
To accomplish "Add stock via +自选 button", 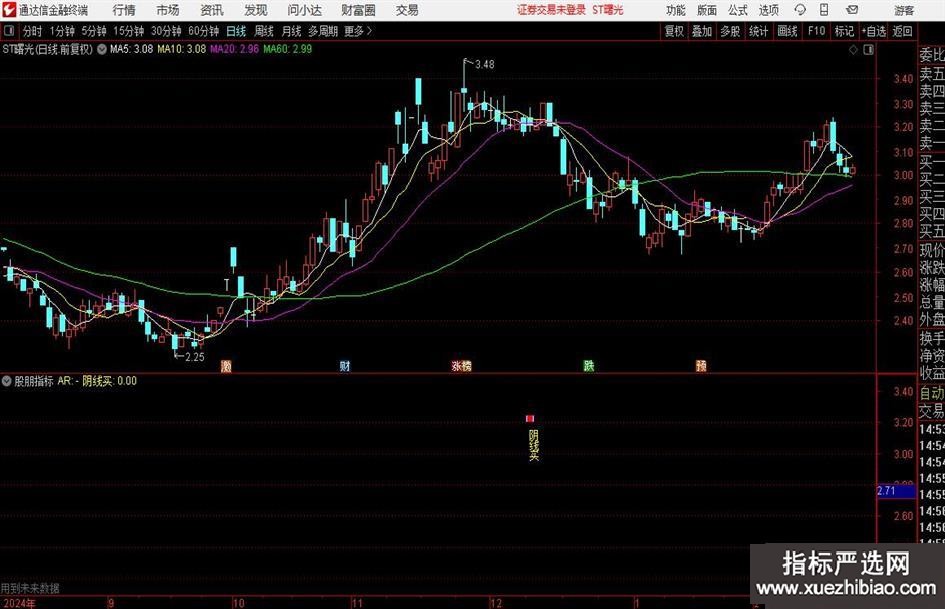I will click(874, 31).
